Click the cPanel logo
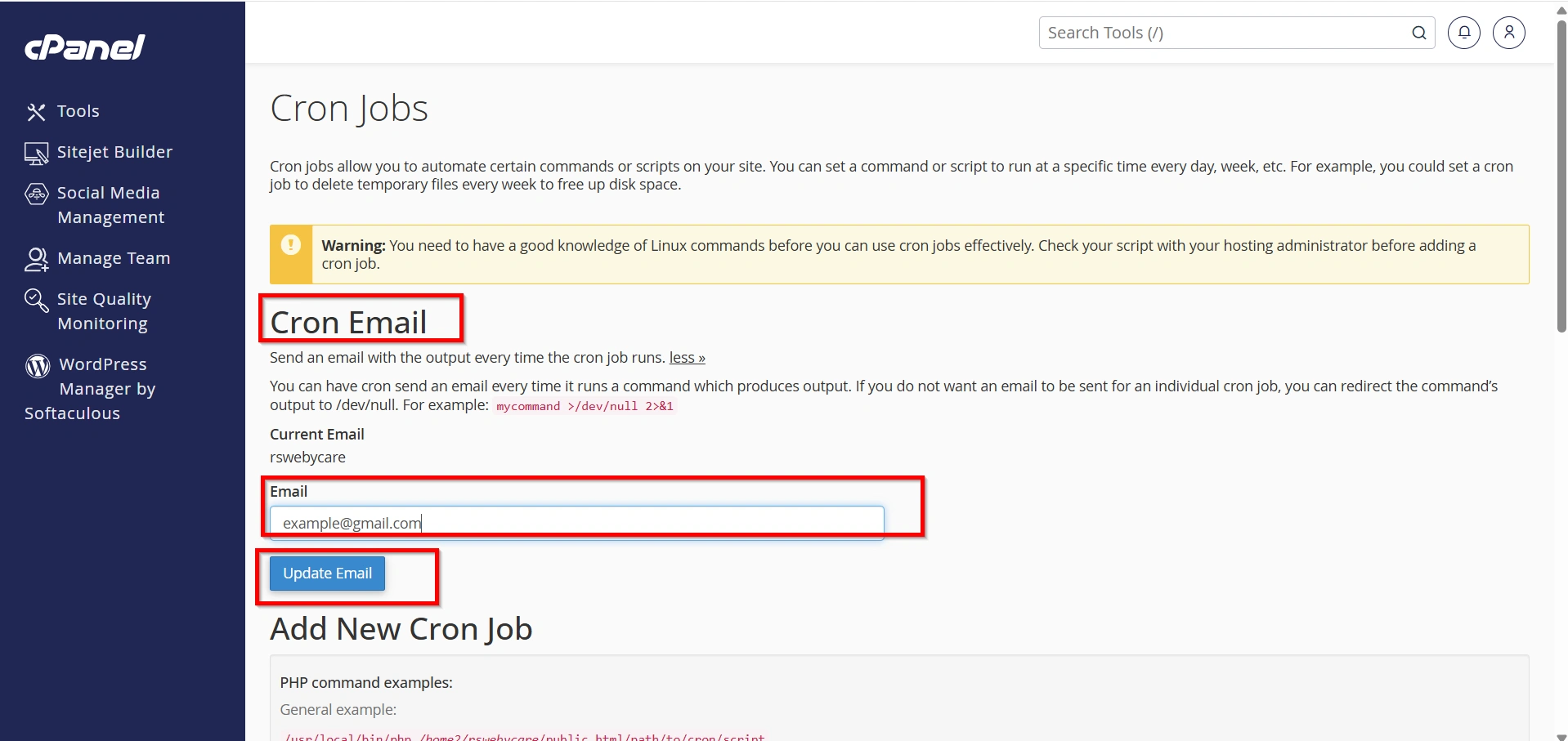1568x741 pixels. click(x=85, y=47)
